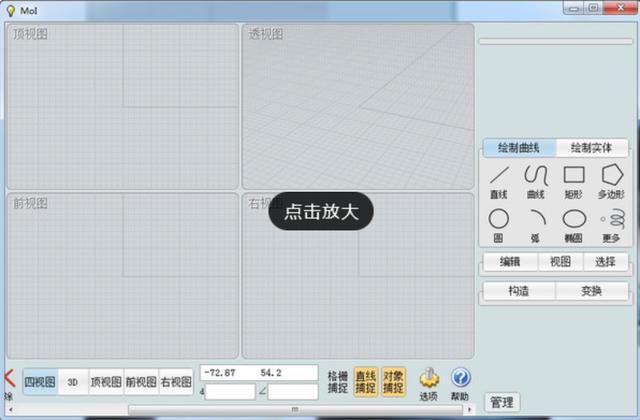Open the 构造 tab

(519, 291)
